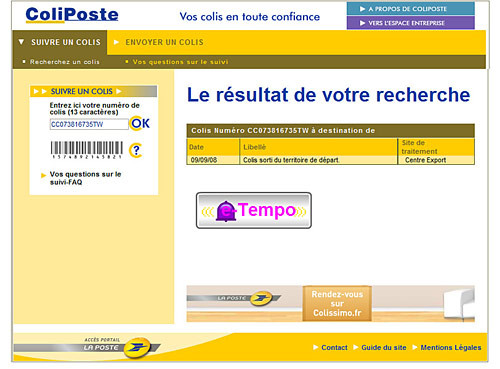The width and height of the screenshot is (500, 369).
Task: Click the 'Le résultat de votre recherche' heading
Action: coord(328,95)
